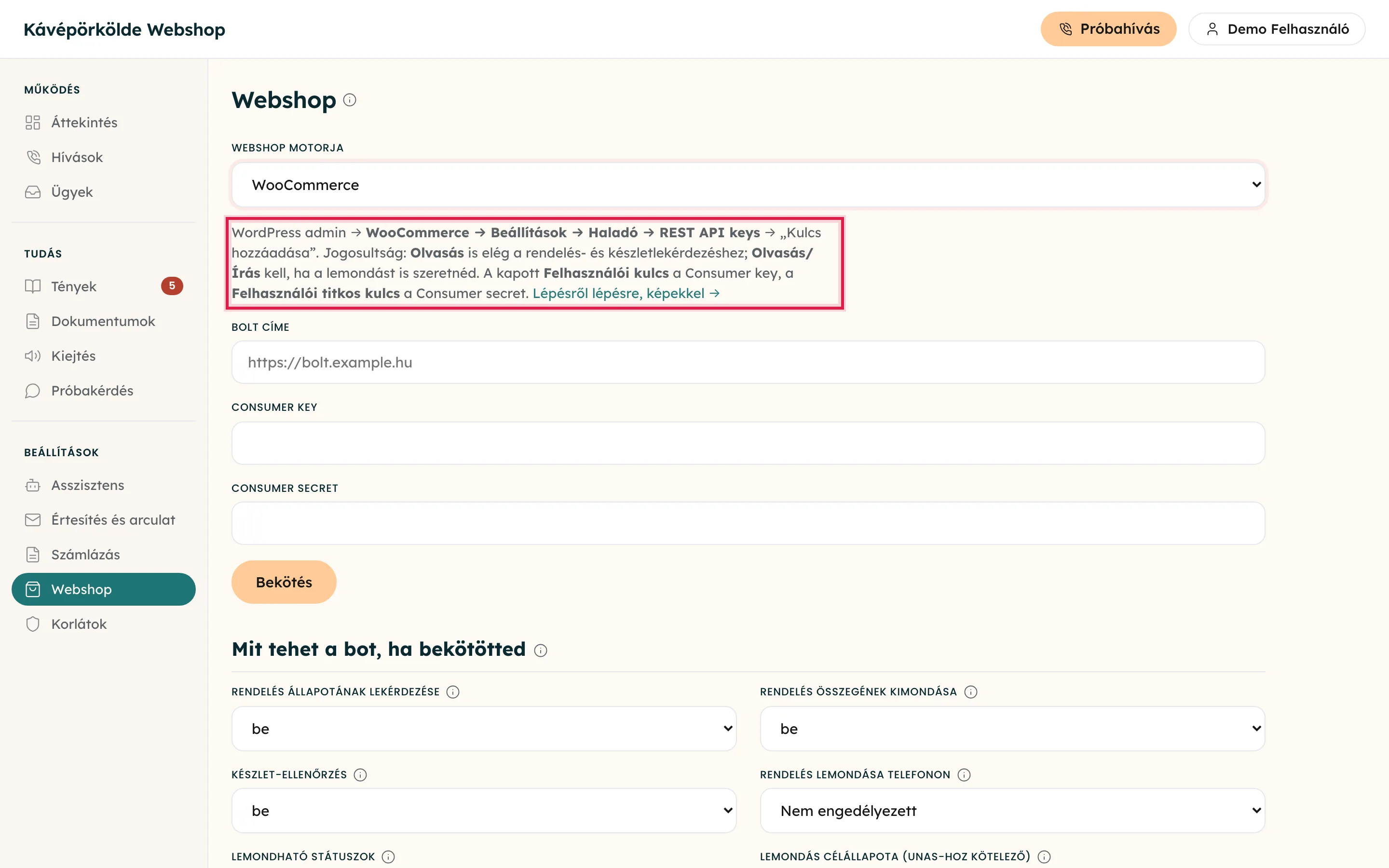This screenshot has width=1389, height=868.
Task: Open the 'Nem engedélyezett' cancellation dropdown
Action: pos(1012,811)
